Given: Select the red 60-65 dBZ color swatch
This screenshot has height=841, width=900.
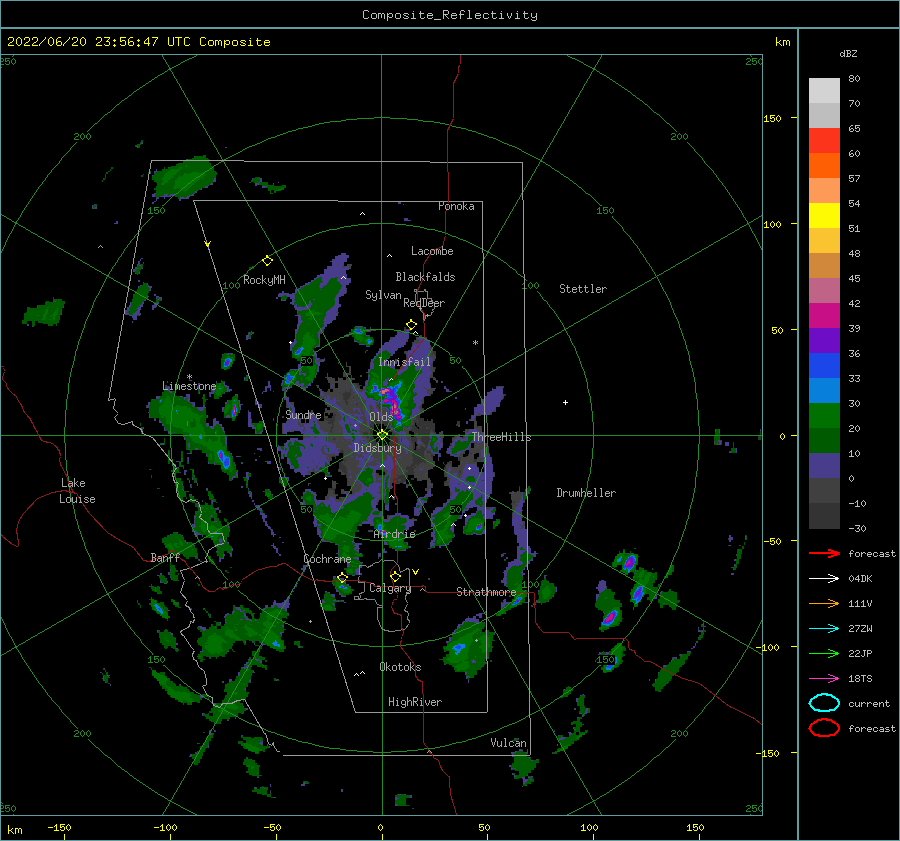Looking at the screenshot, I should click(824, 141).
